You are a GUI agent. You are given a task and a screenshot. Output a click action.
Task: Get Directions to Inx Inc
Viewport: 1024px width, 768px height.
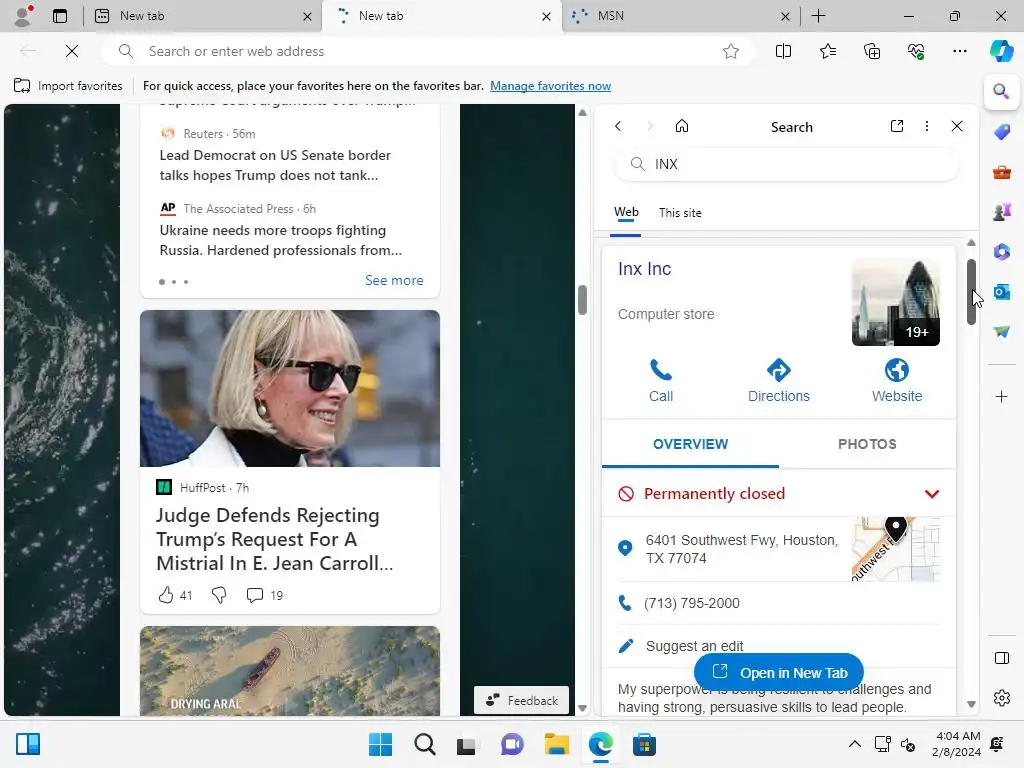coord(778,381)
